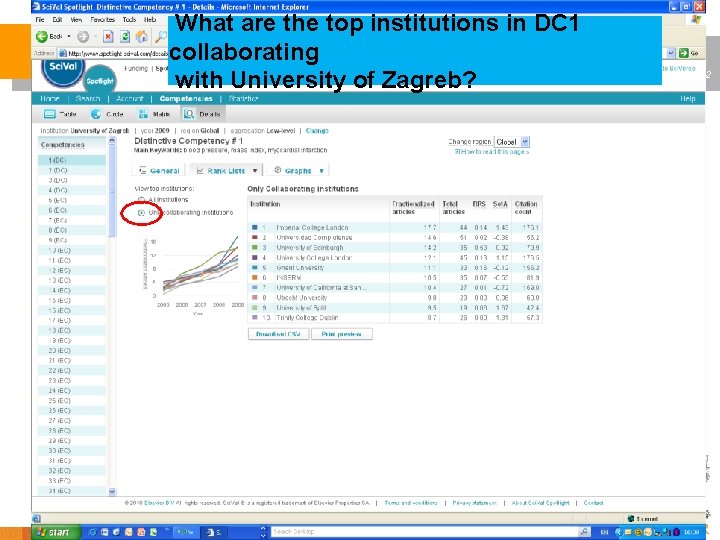The image size is (720, 540).
Task: Click competencies list scroll up arrow
Action: [x=112, y=141]
